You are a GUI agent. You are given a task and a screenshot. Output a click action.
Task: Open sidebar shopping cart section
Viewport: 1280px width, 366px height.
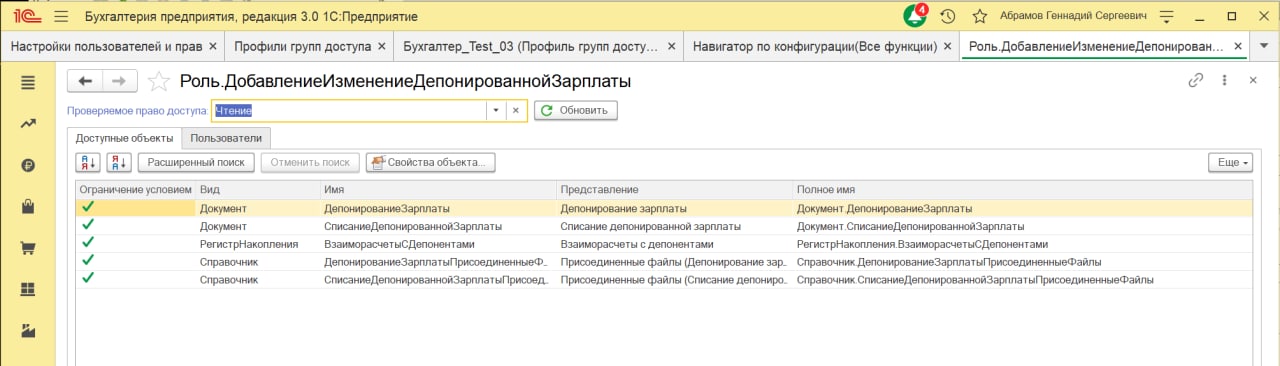pos(28,248)
